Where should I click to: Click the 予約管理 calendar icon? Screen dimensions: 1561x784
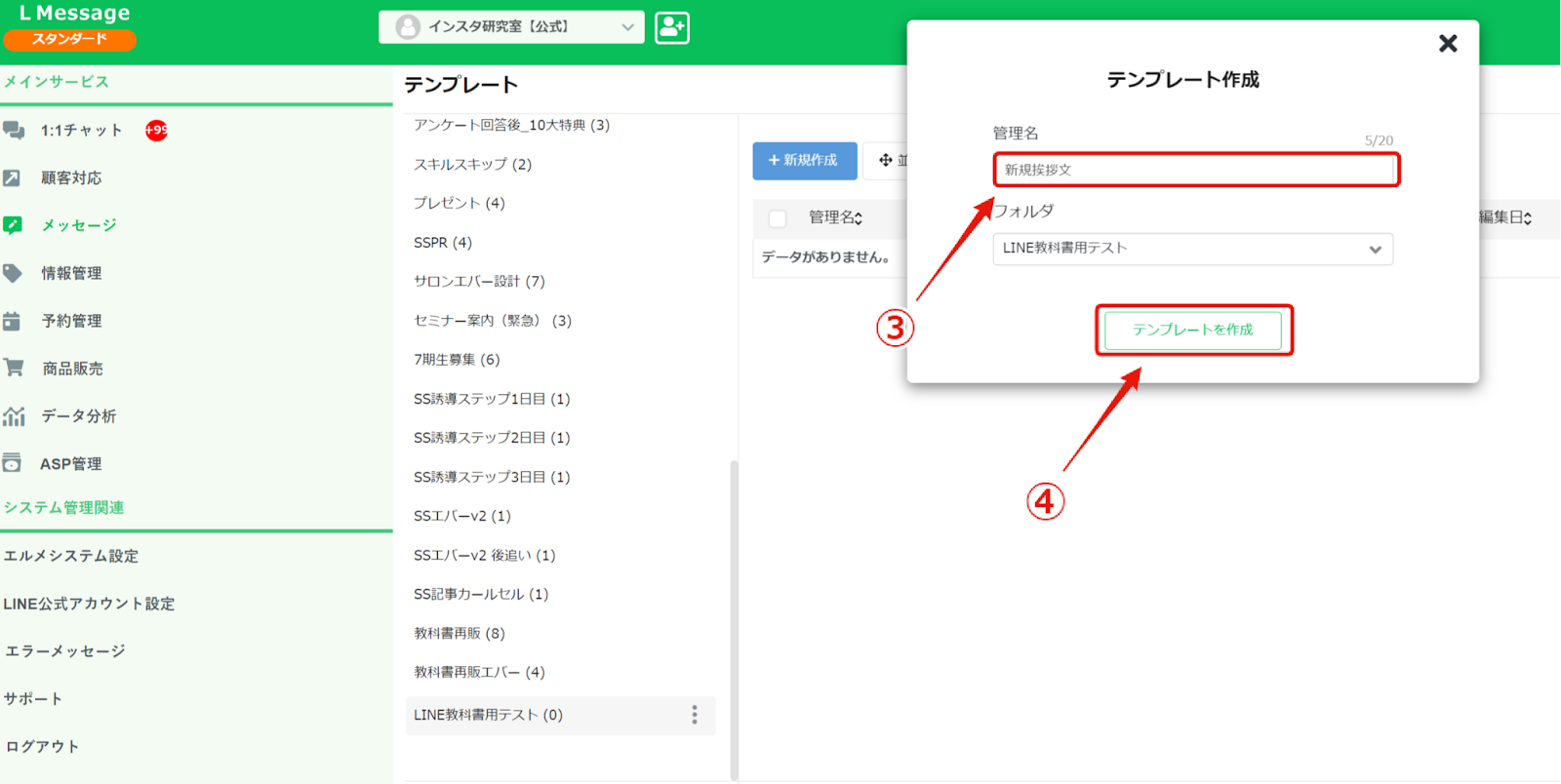(x=12, y=321)
